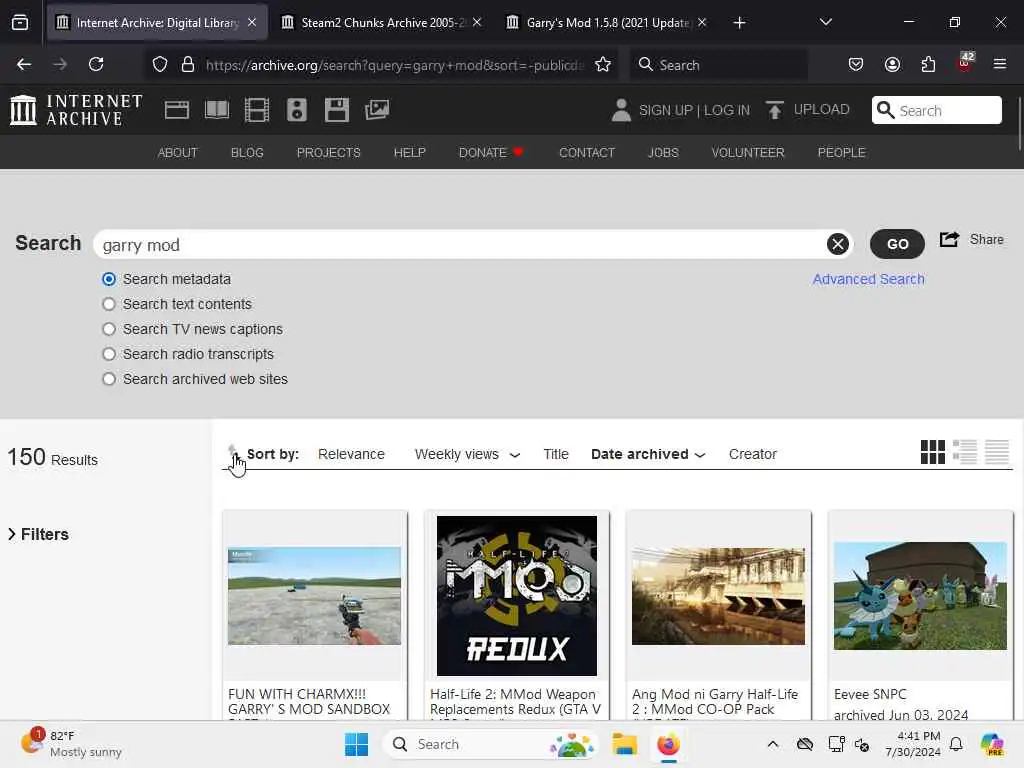Open the HELP nav item
The height and width of the screenshot is (768, 1024).
[x=409, y=153]
